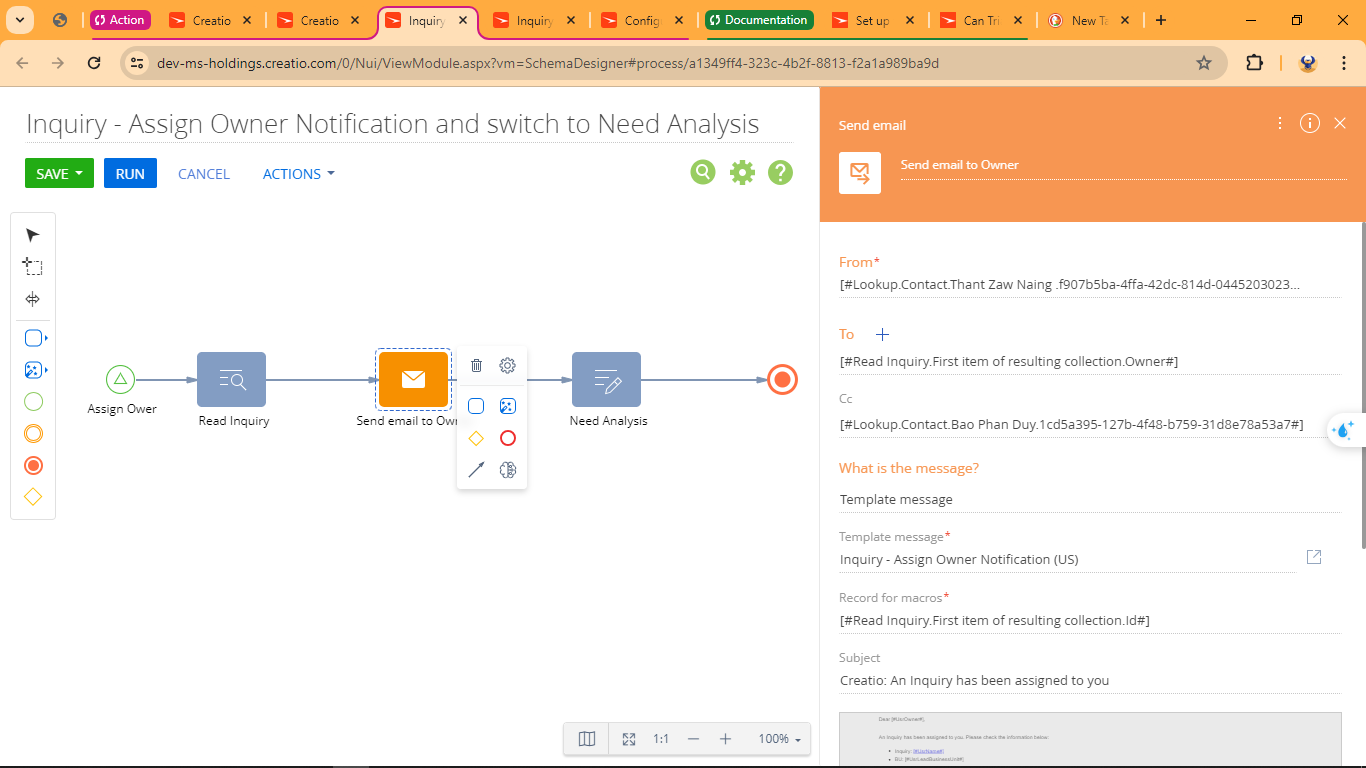Edit the To recipient field
Screen dimensions: 1366x768
pos(1090,361)
